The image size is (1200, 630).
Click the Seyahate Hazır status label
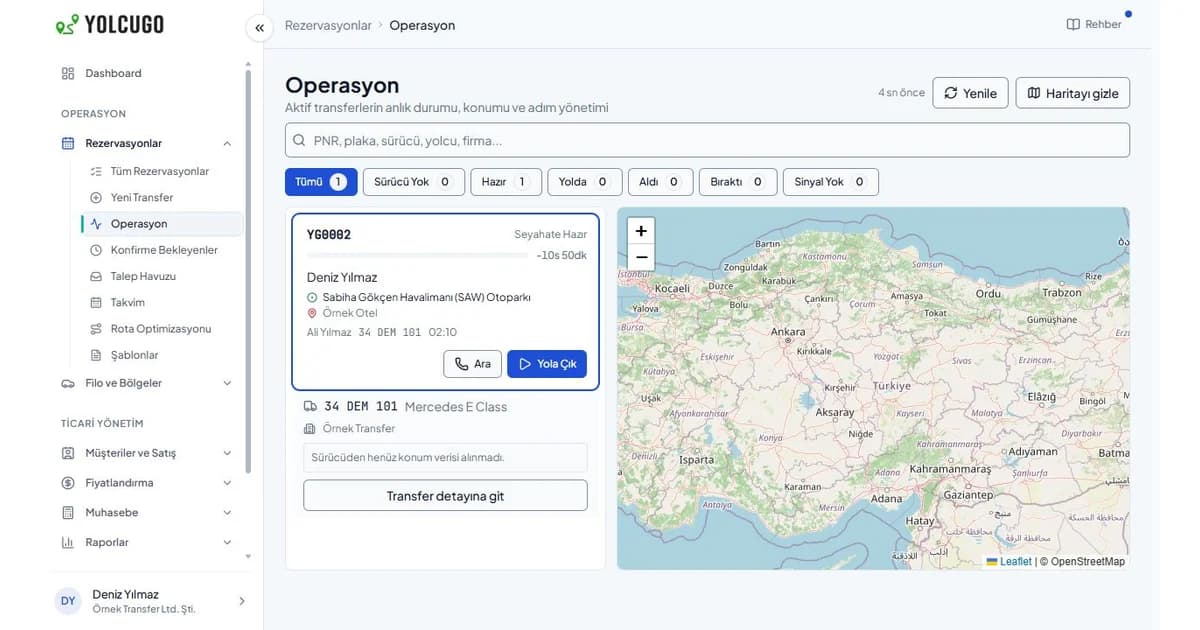pos(550,234)
